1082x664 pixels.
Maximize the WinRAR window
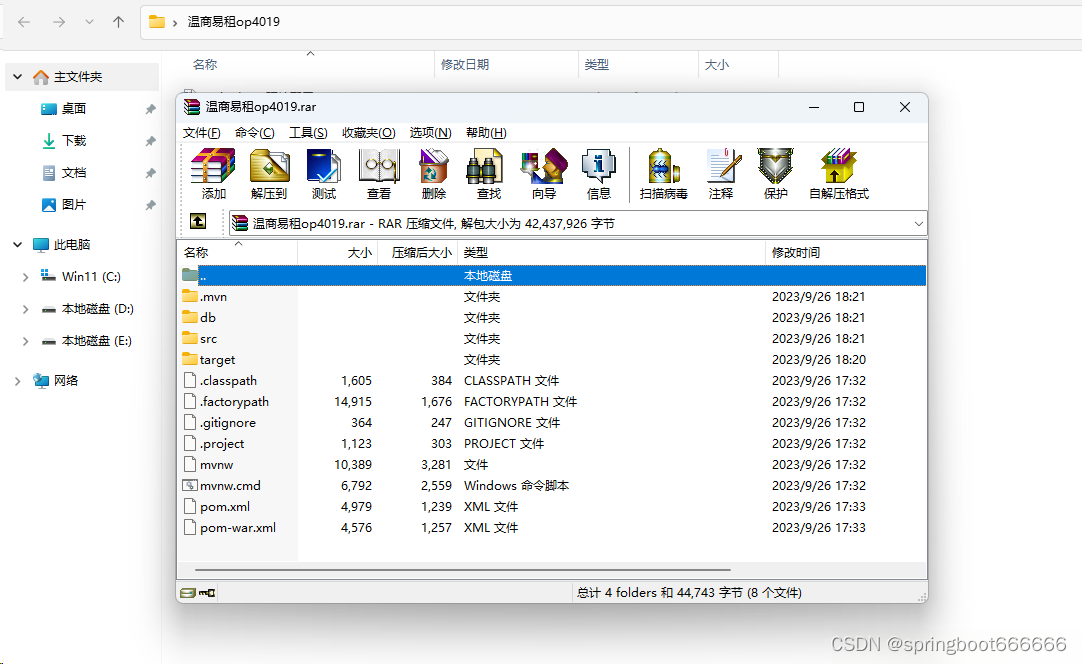point(858,107)
